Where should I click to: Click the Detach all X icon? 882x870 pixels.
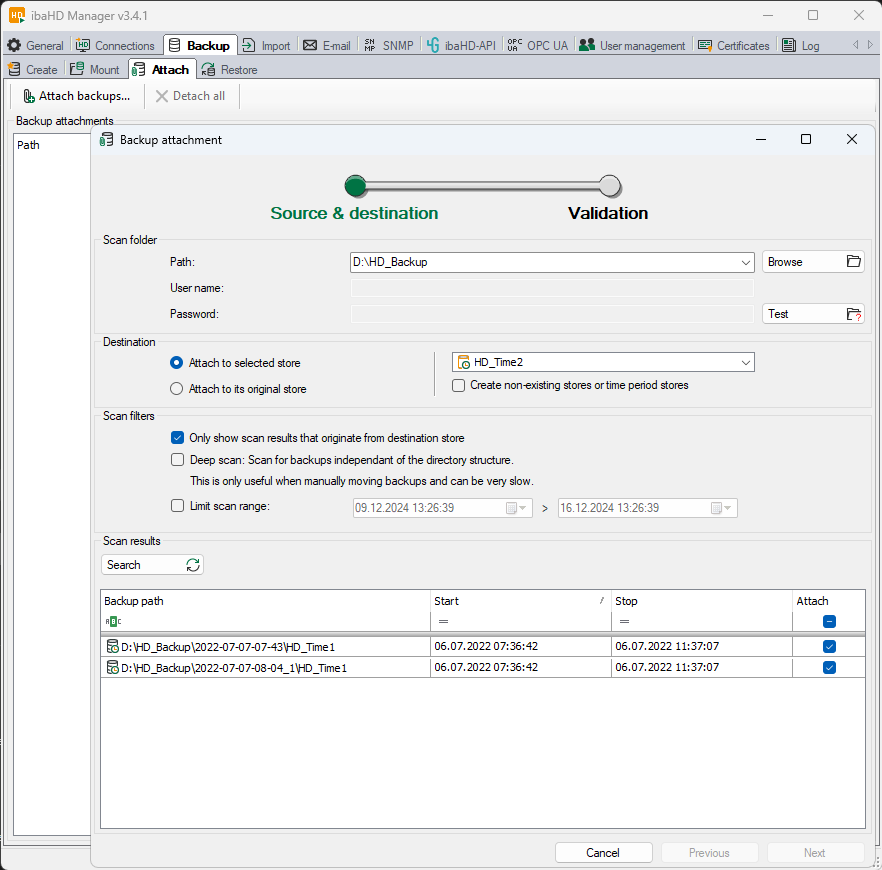tap(162, 96)
